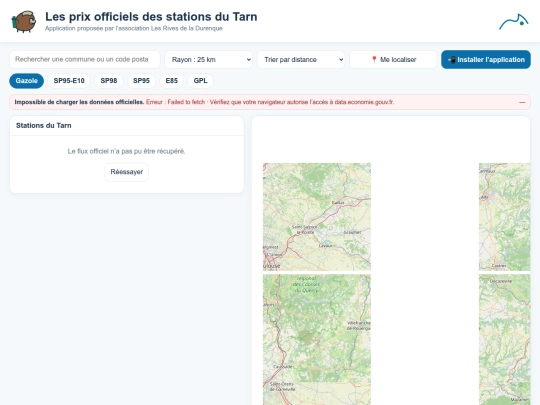The image size is (540, 405).
Task: Click the Me localiser button
Action: tap(393, 60)
